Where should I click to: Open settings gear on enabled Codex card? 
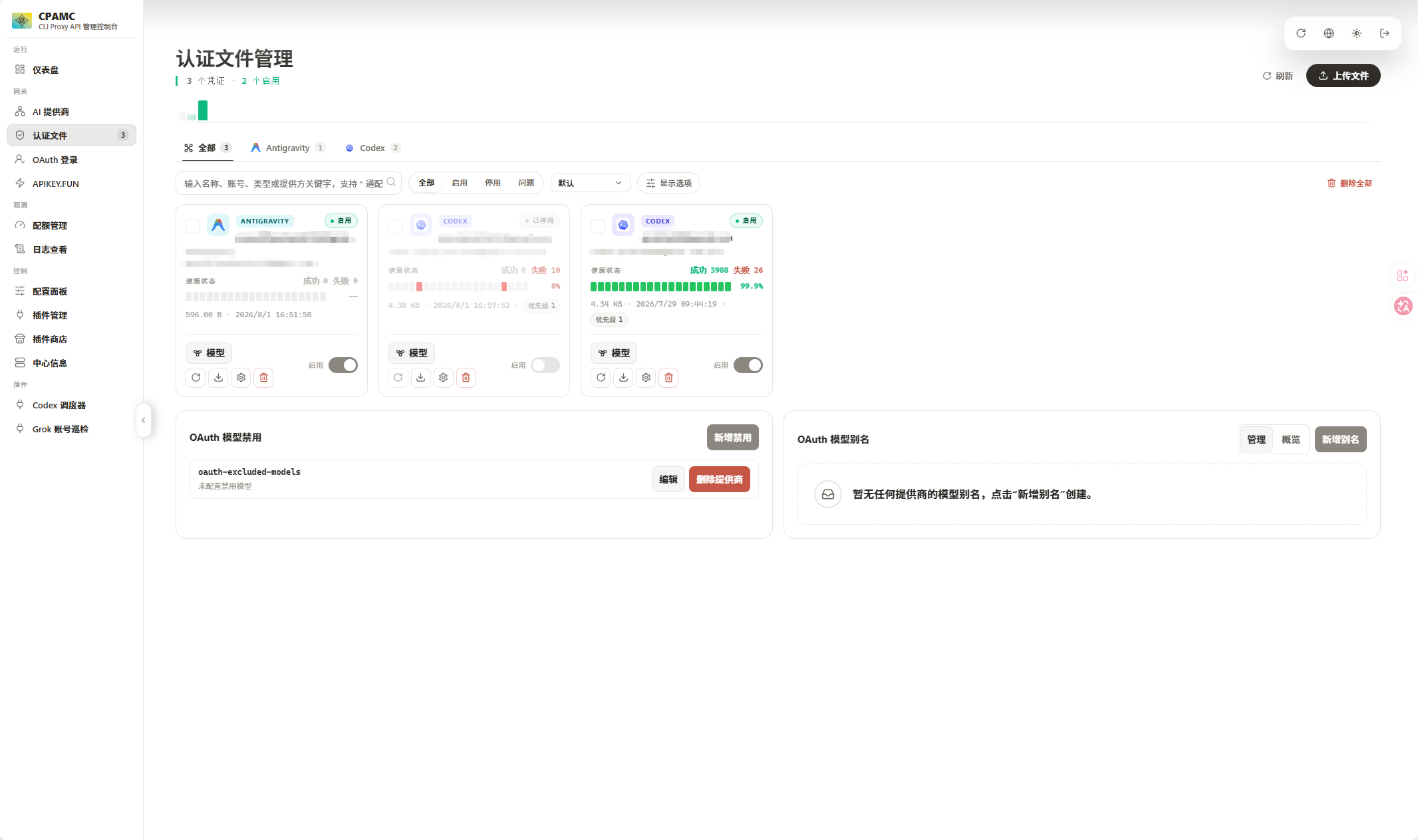coord(646,378)
